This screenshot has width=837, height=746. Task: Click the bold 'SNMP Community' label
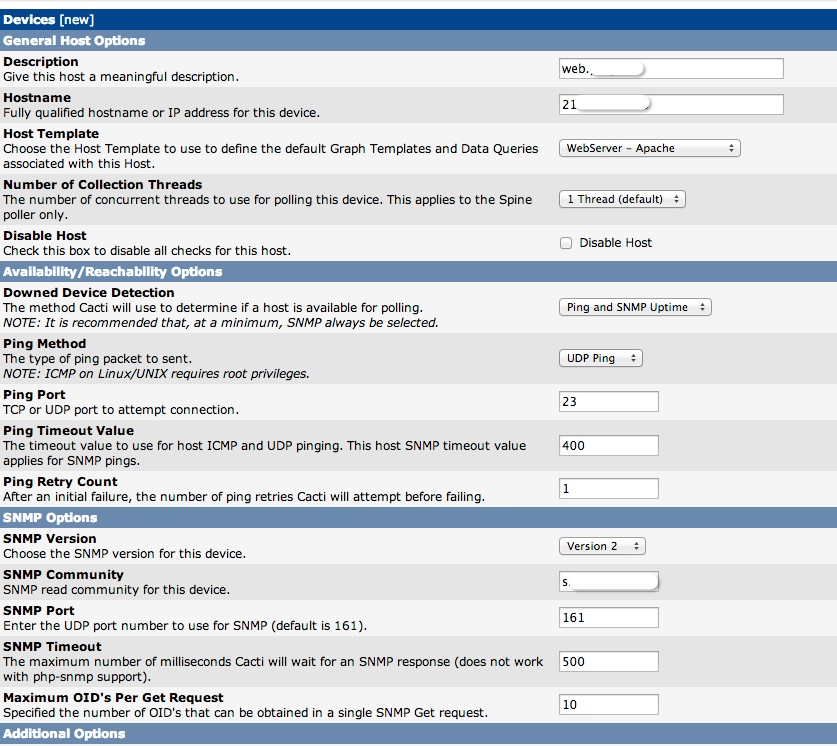[63, 575]
